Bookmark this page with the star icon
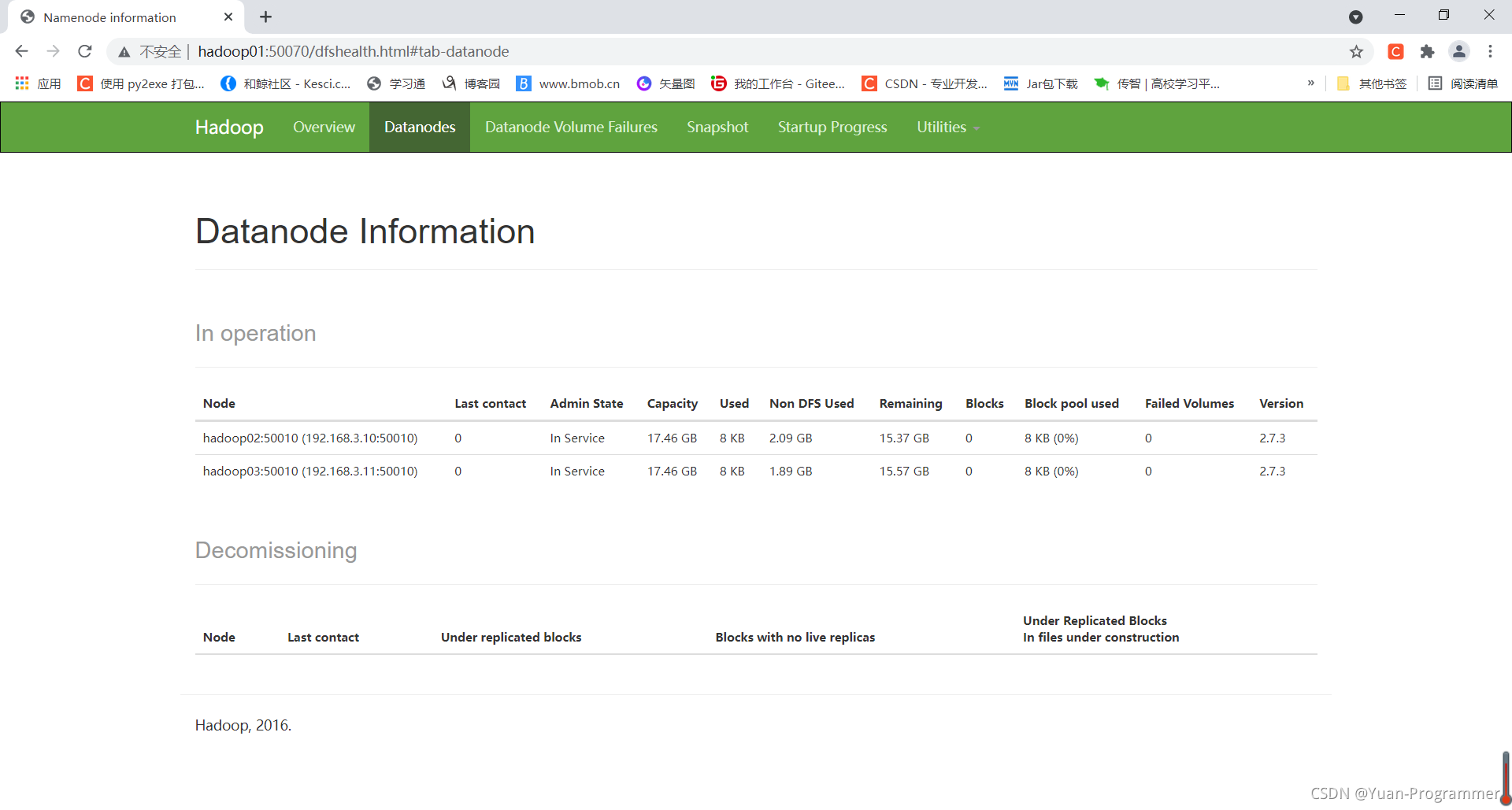 point(1356,51)
